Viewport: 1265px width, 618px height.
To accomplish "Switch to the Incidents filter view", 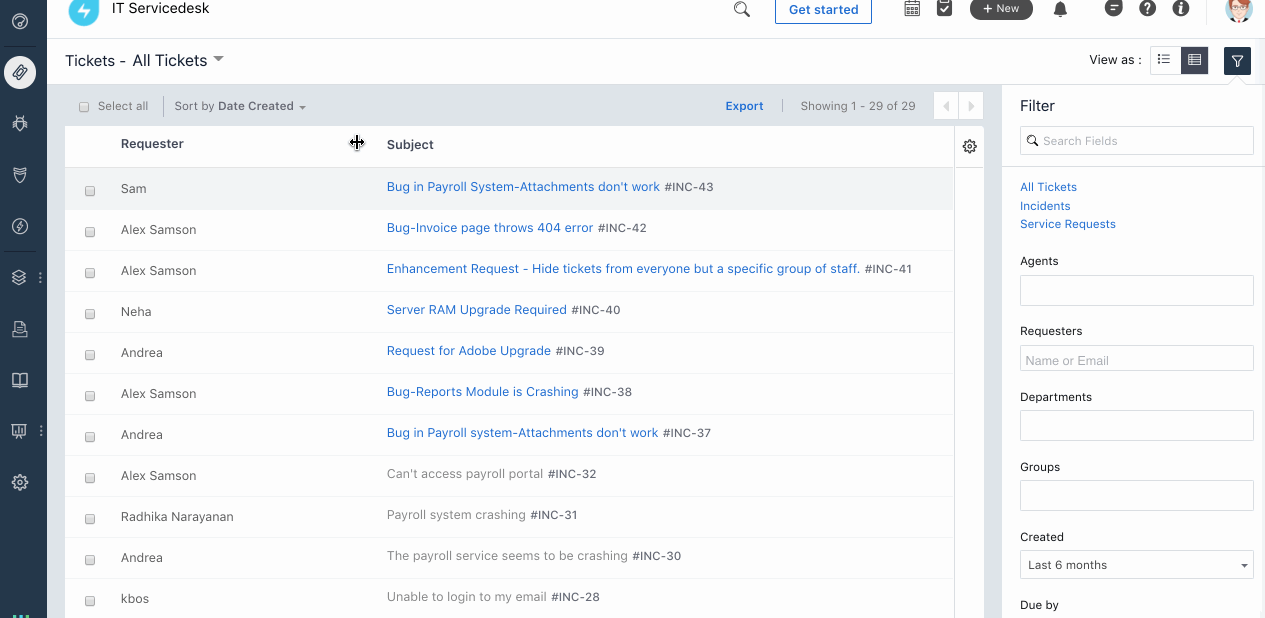I will pos(1044,205).
